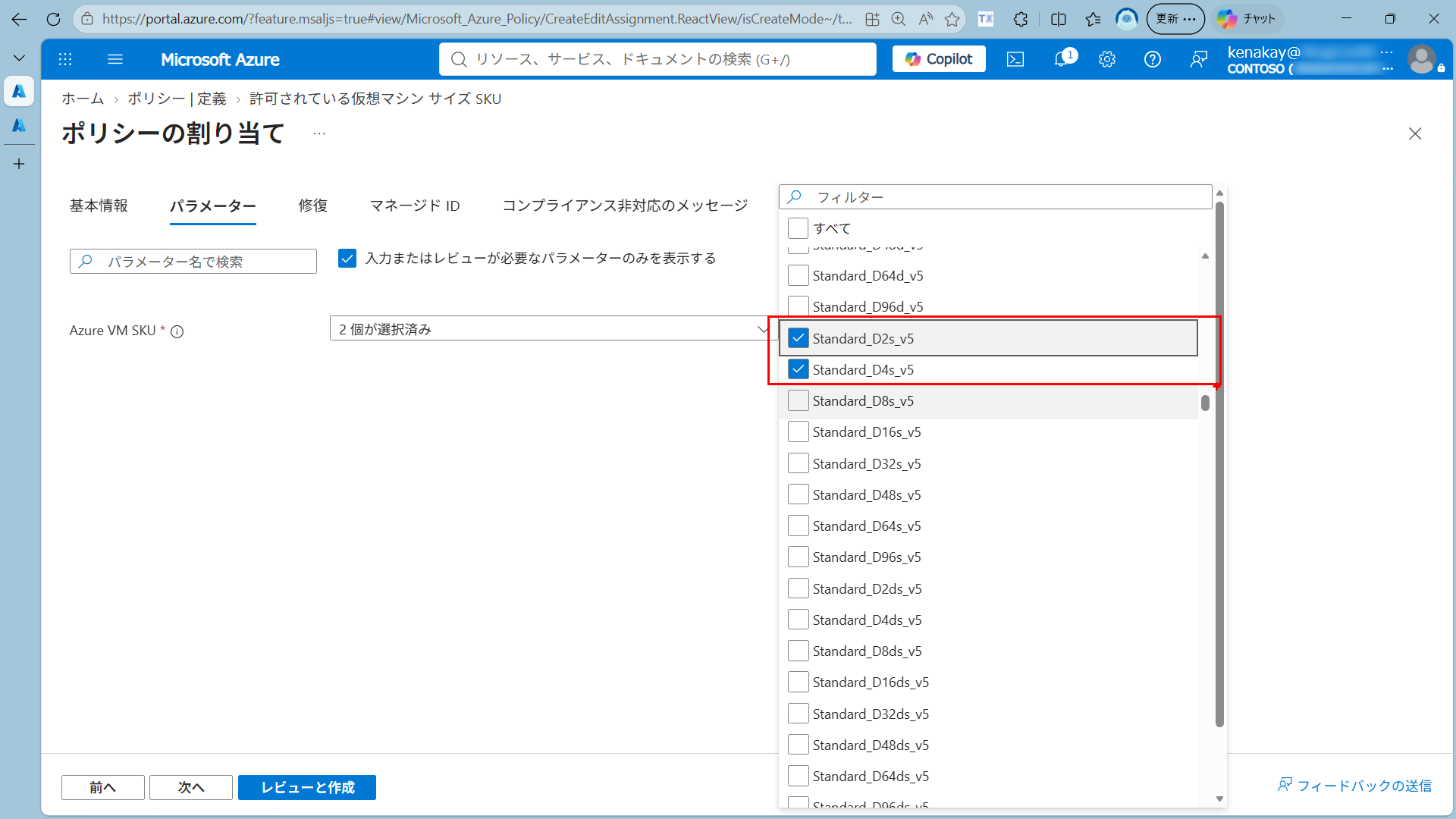Open ポリシー | 定義 breadcrumb

(x=177, y=99)
